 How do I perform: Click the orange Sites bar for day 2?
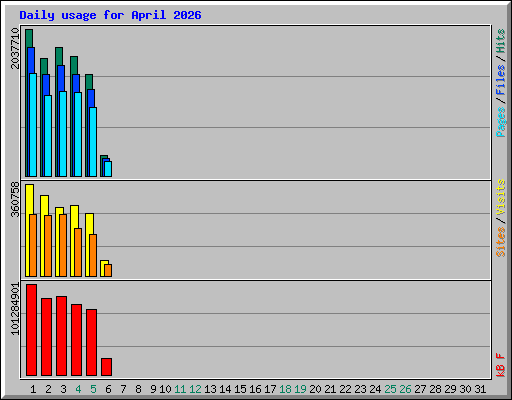click(x=48, y=246)
